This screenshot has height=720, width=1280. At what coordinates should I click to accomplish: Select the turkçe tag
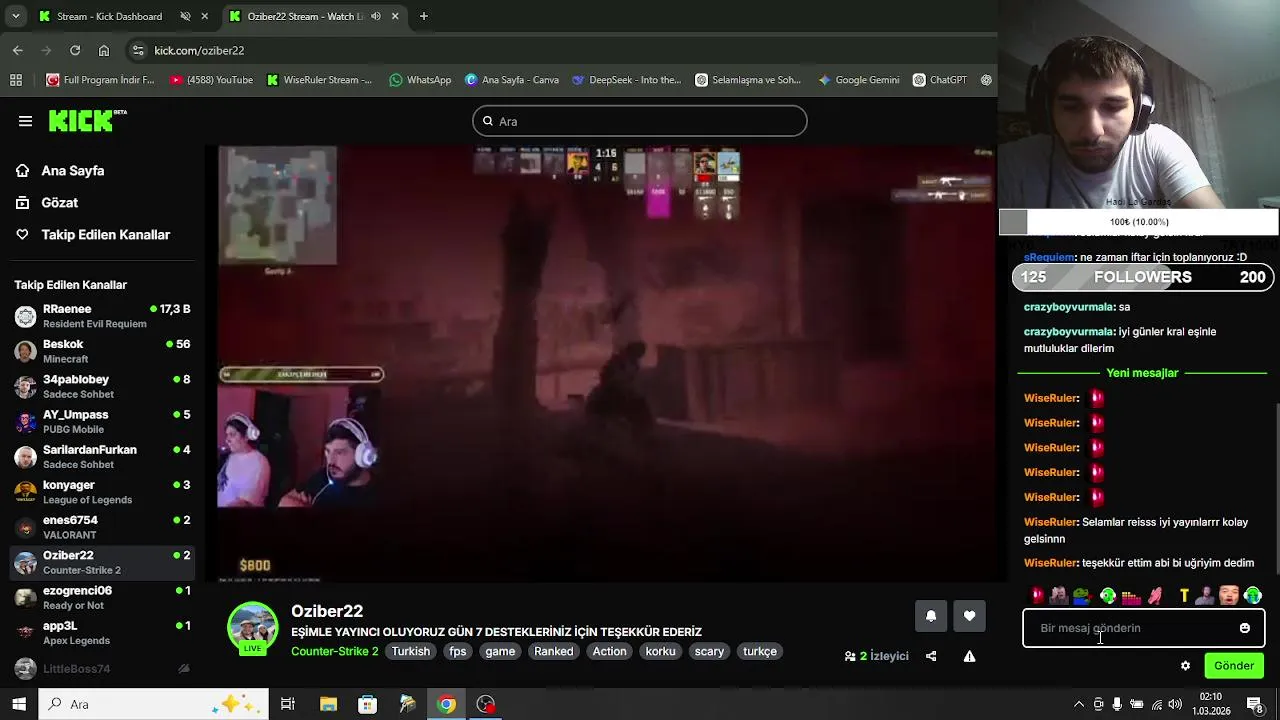coord(759,651)
